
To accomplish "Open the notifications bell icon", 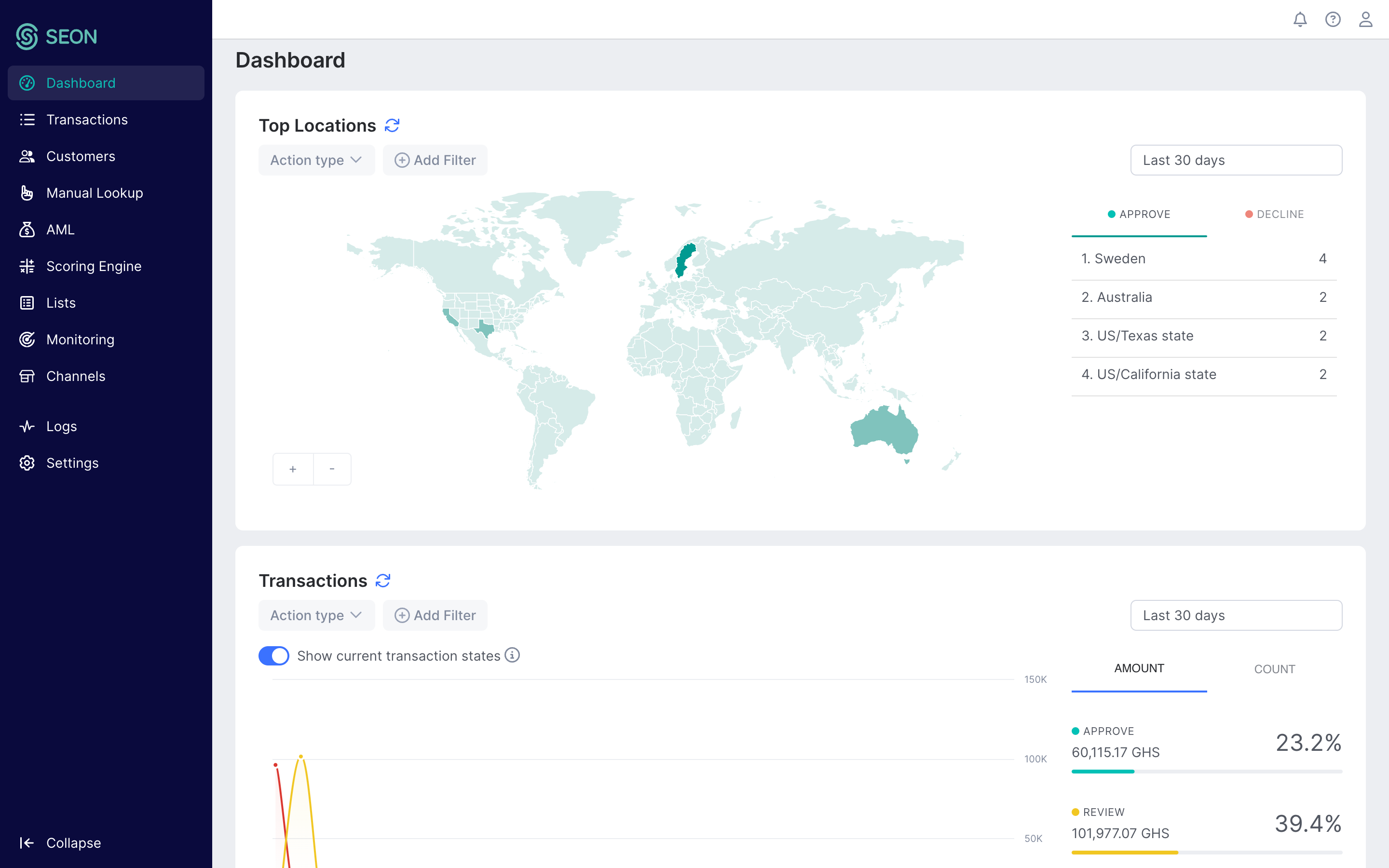I will pos(1300,19).
